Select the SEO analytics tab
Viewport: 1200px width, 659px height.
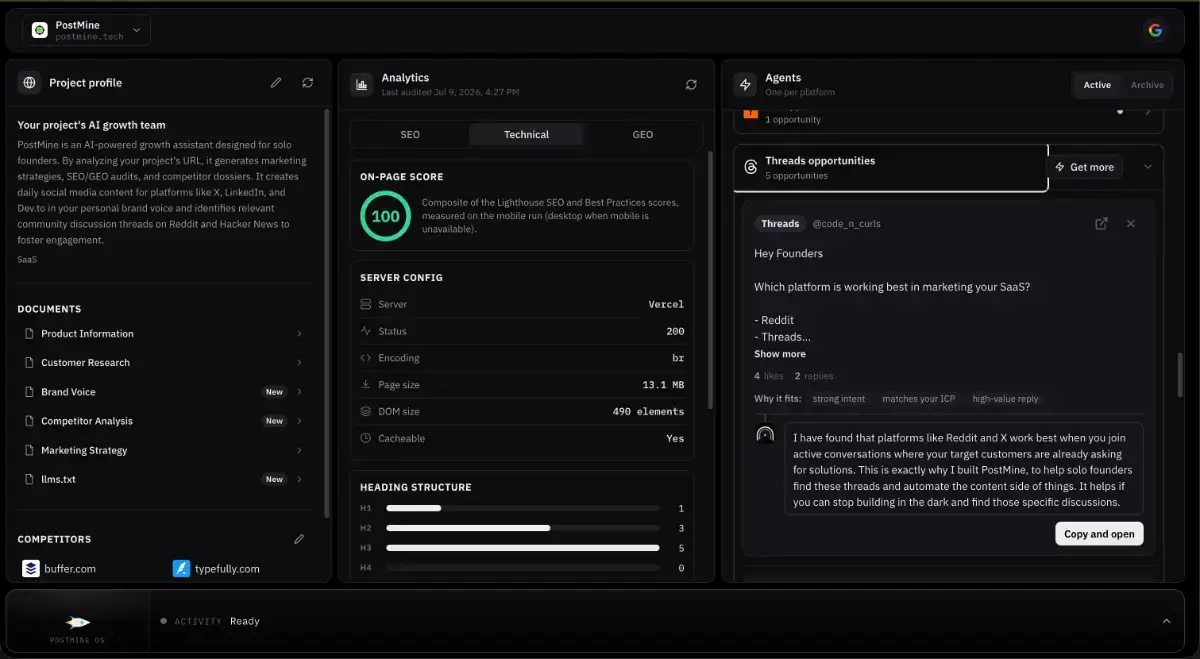click(x=410, y=134)
